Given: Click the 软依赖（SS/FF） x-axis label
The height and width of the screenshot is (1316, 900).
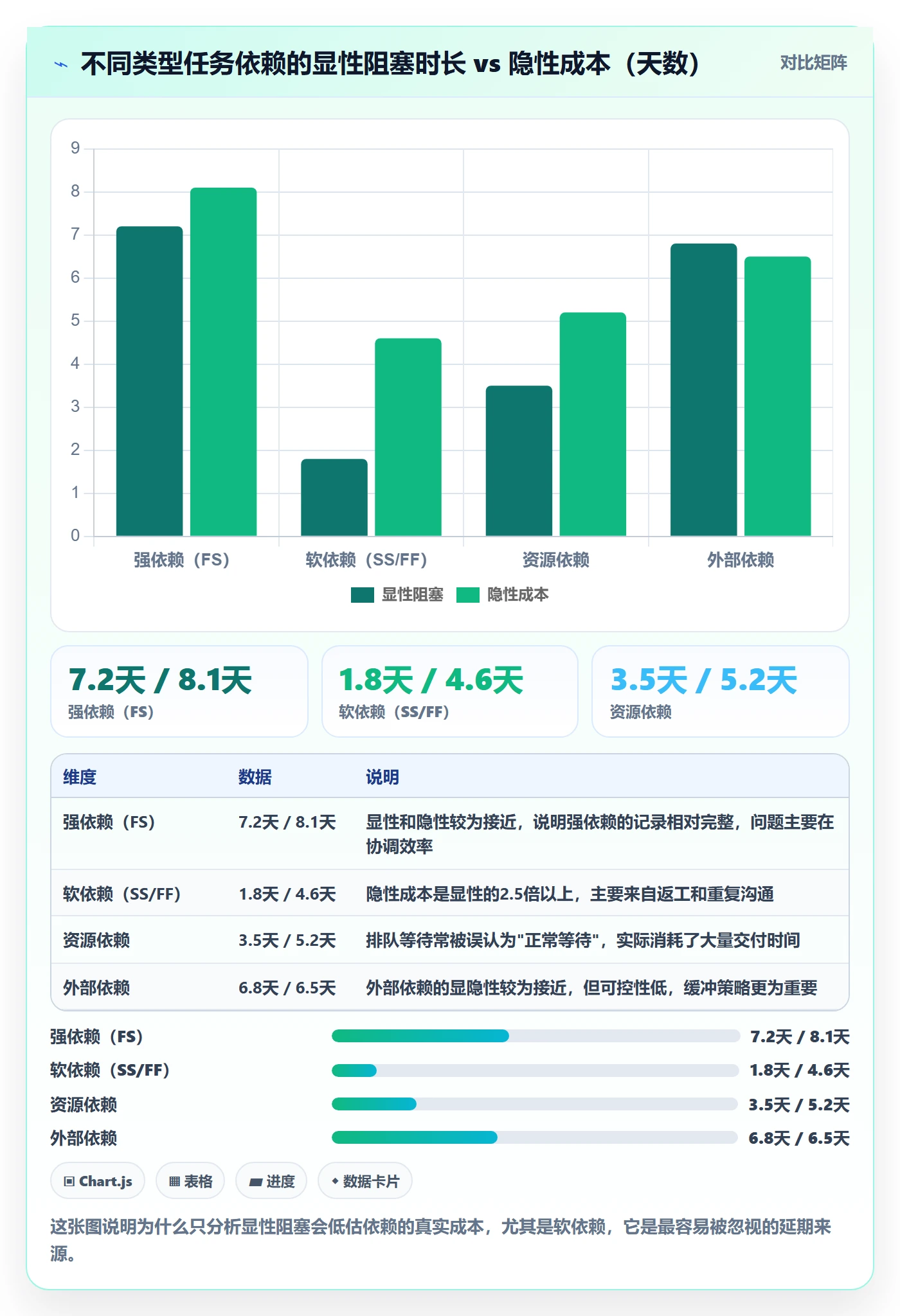Looking at the screenshot, I should click(366, 560).
